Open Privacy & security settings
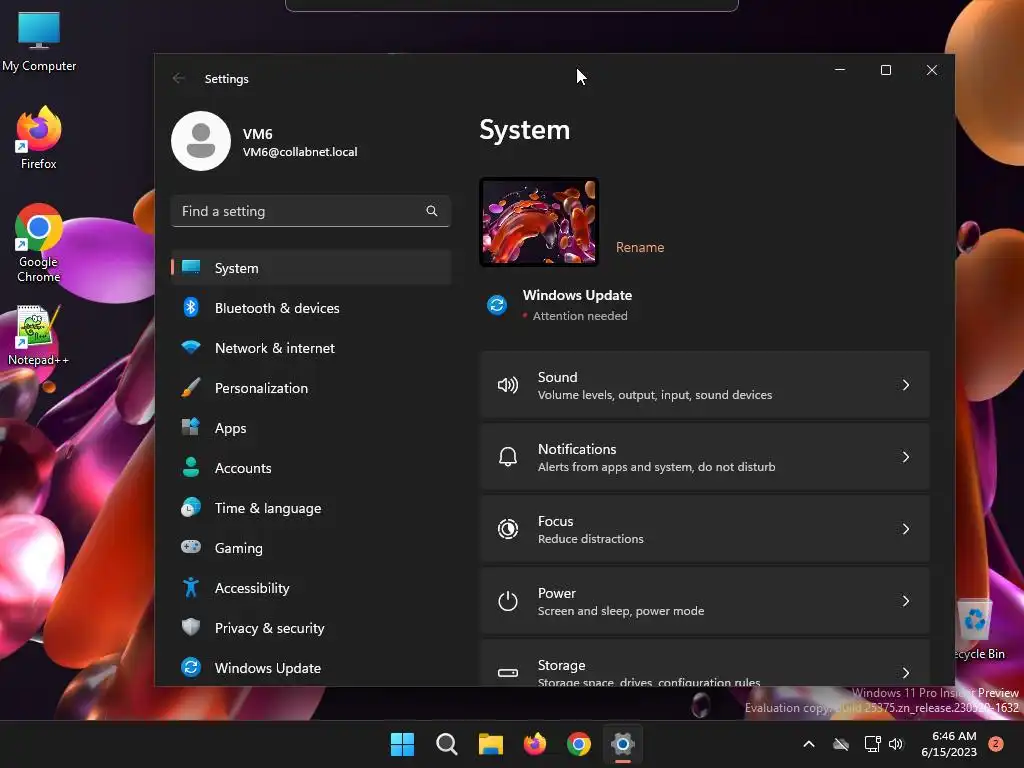The image size is (1024, 768). coord(311,628)
